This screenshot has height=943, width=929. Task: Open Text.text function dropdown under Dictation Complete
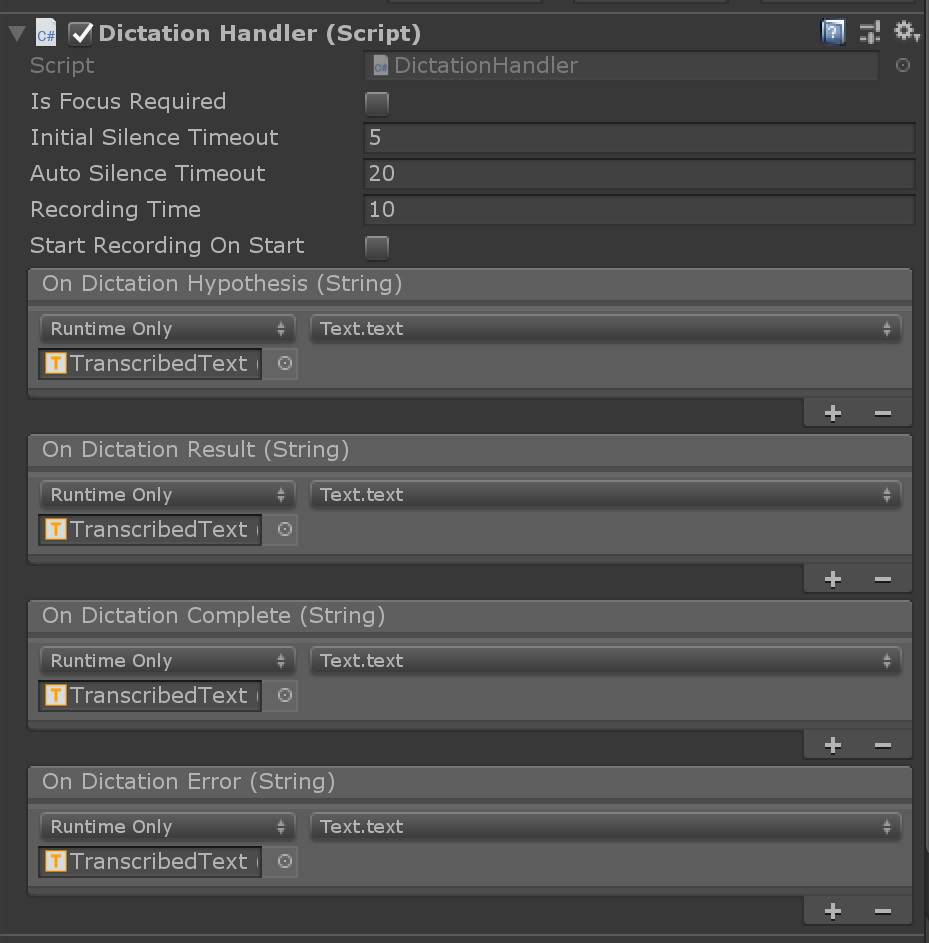coord(606,661)
